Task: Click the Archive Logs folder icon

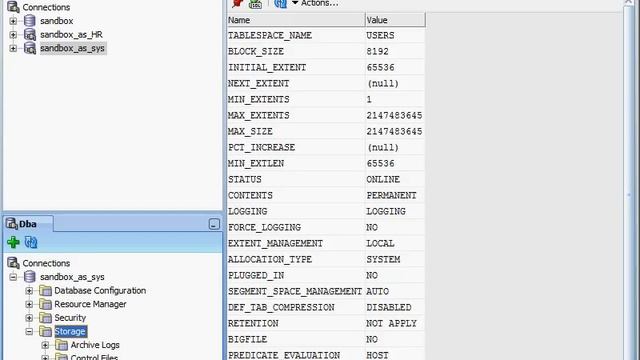Action: coord(61,345)
